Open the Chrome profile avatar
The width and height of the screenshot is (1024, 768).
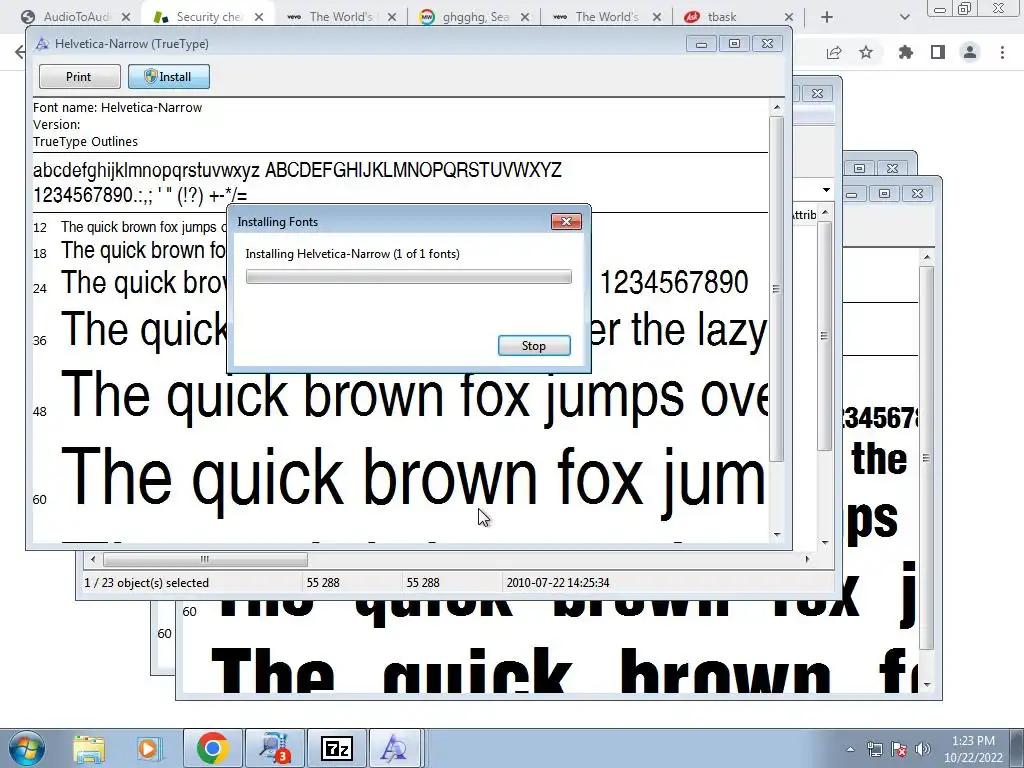click(970, 52)
